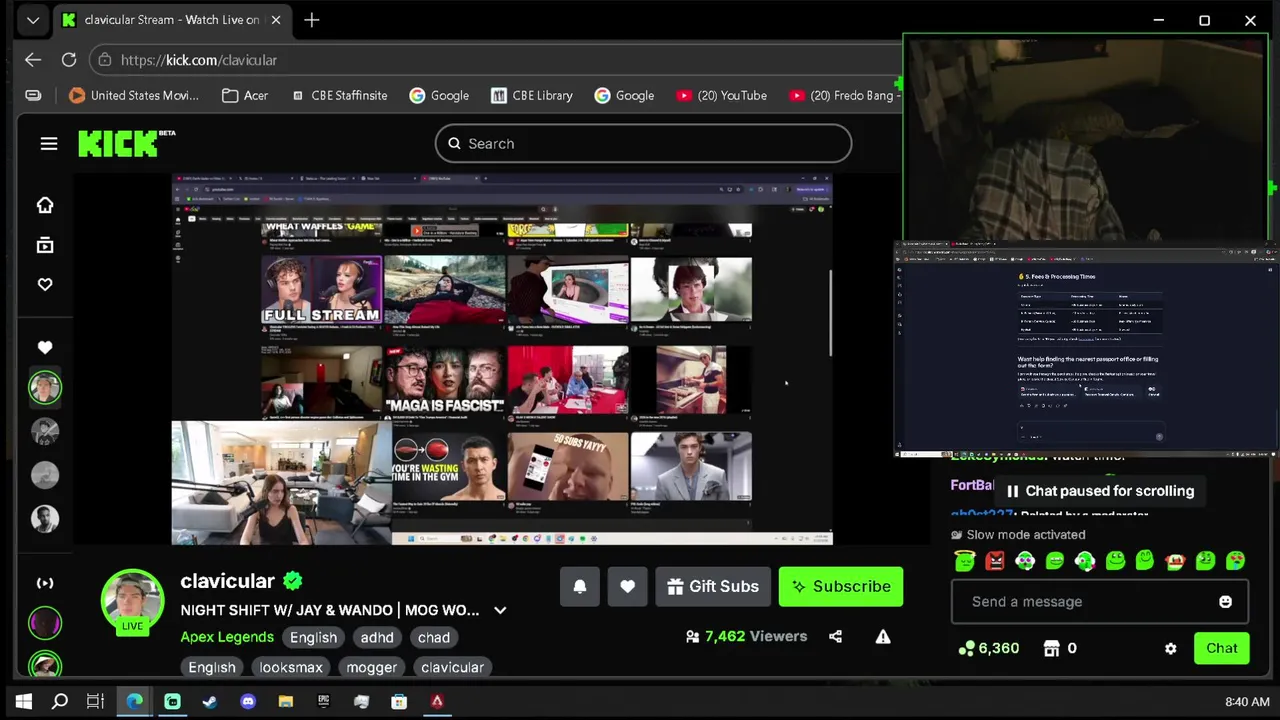Open the Acer bookmarks folder
The width and height of the screenshot is (1280, 720).
(245, 95)
